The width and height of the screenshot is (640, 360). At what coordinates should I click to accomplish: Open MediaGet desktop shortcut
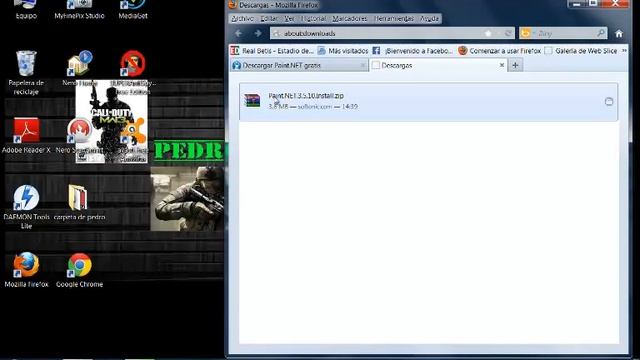133,9
